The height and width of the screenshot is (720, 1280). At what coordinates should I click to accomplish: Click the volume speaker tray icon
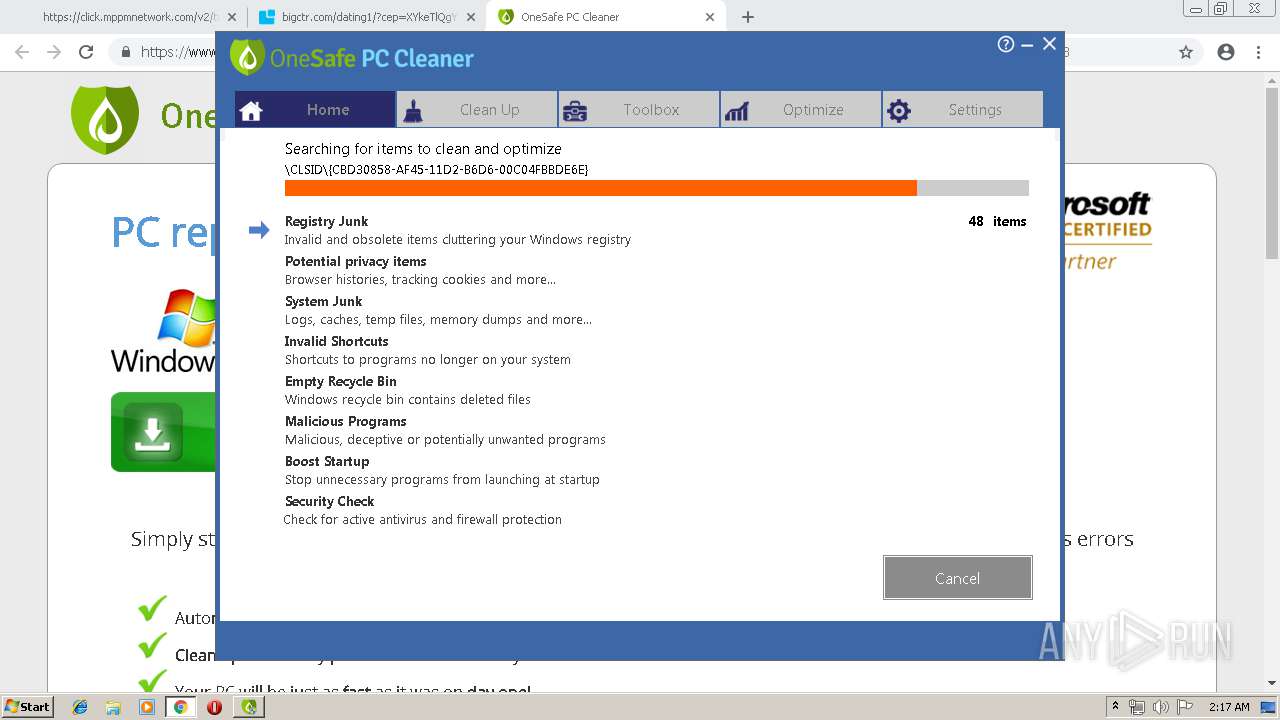coord(1159,707)
